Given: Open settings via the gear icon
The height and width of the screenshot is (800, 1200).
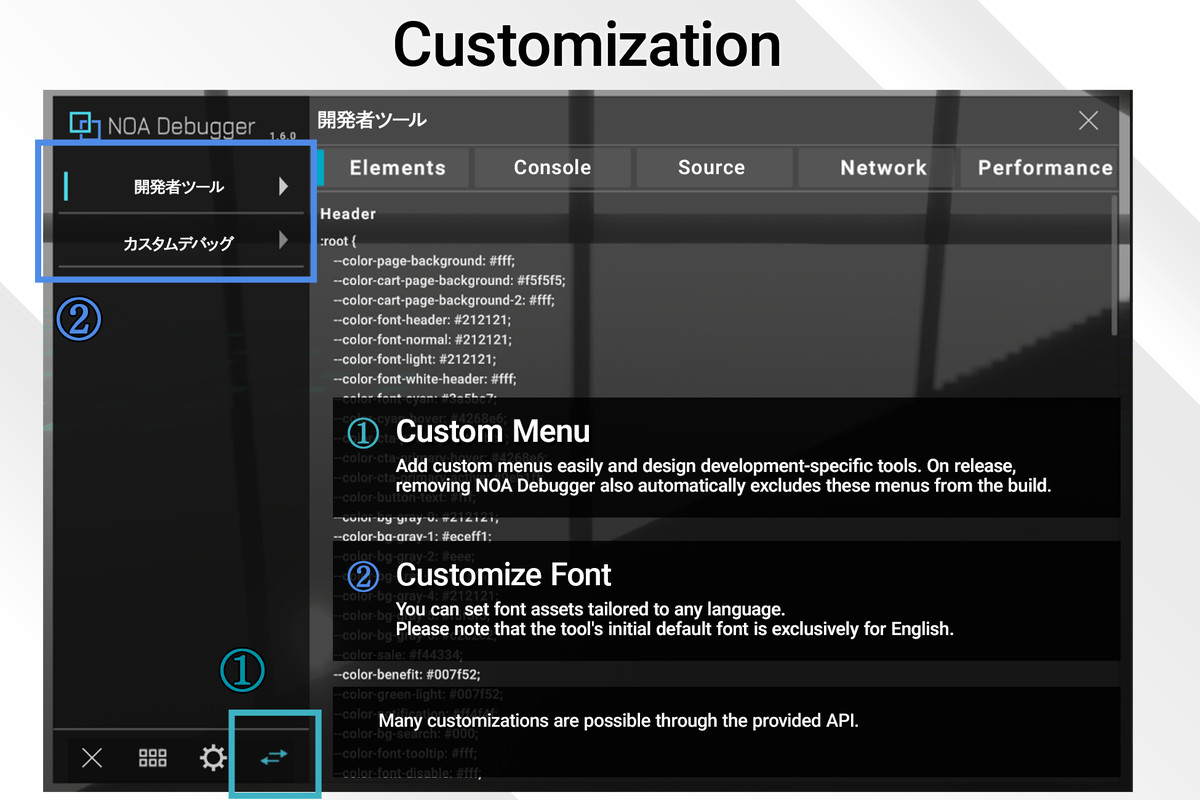Looking at the screenshot, I should 213,758.
